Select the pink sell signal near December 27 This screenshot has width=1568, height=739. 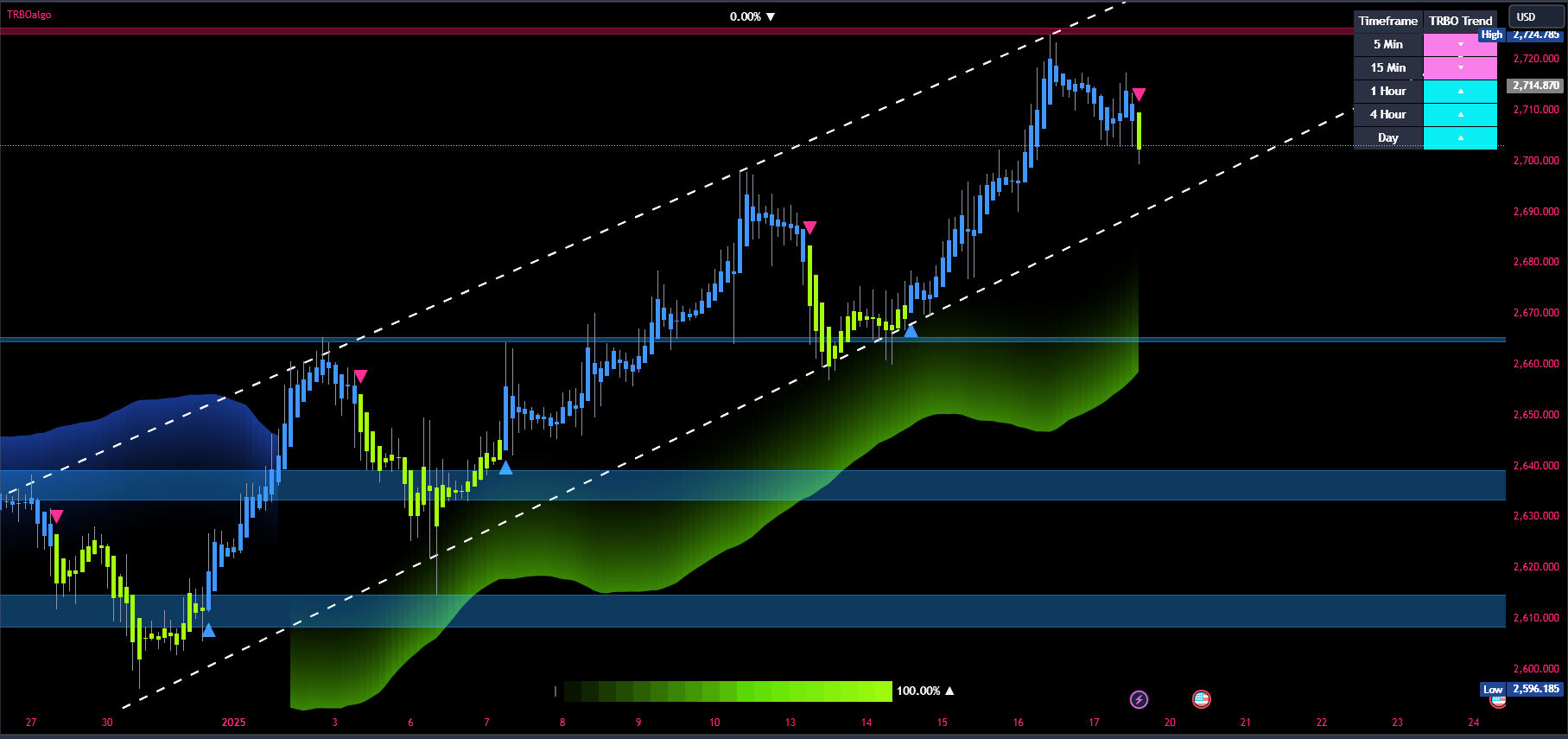57,516
